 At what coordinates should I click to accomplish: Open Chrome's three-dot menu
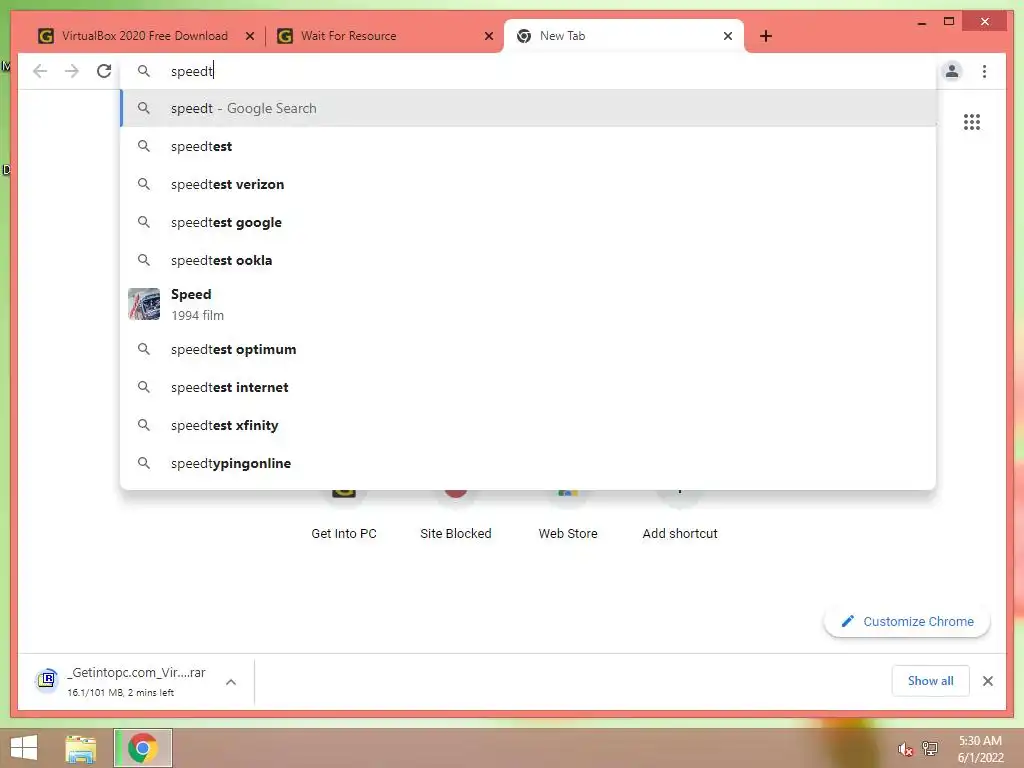[x=984, y=71]
